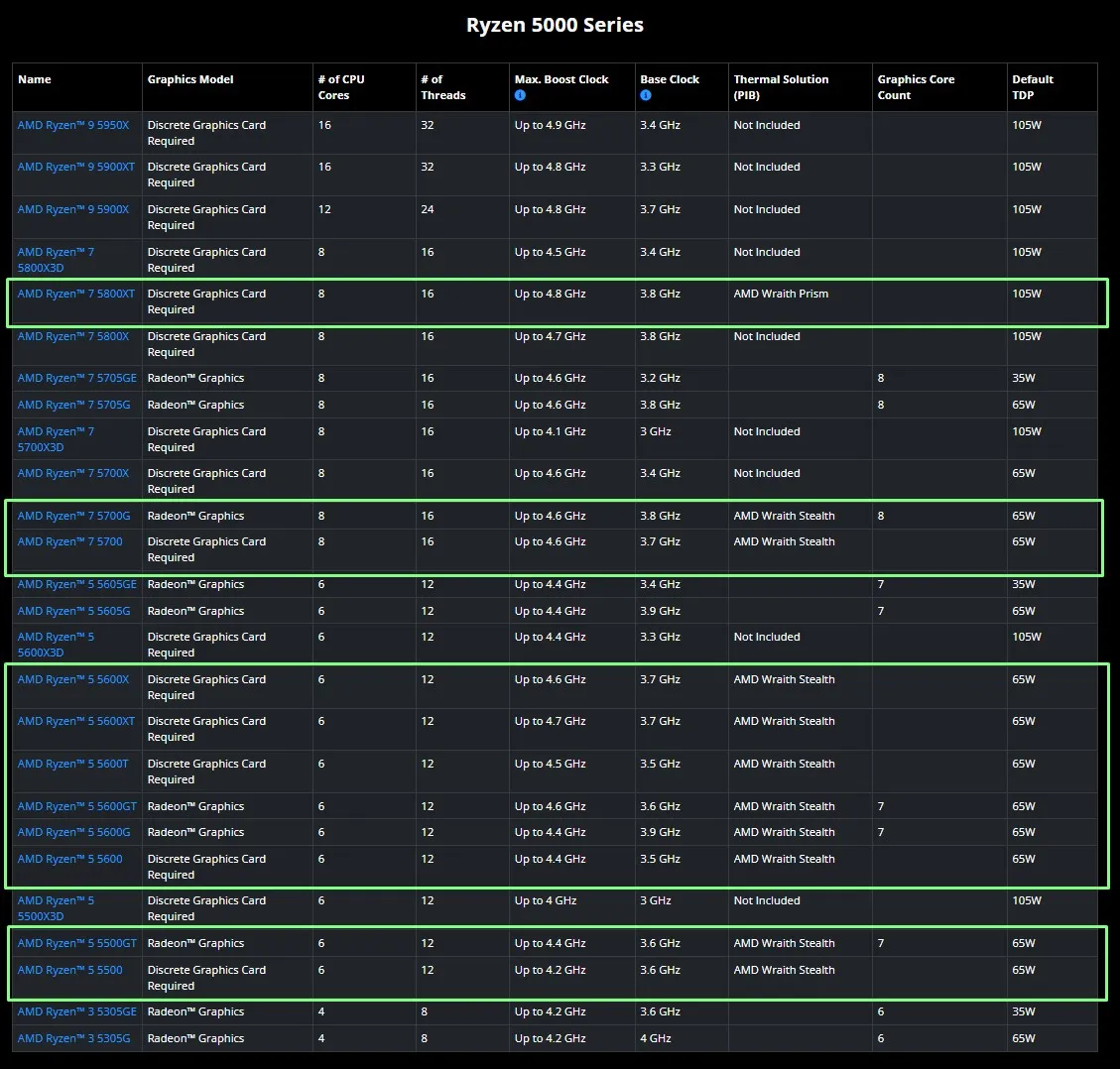Open the AMD Ryzen 3 5305GE link

[77, 1011]
